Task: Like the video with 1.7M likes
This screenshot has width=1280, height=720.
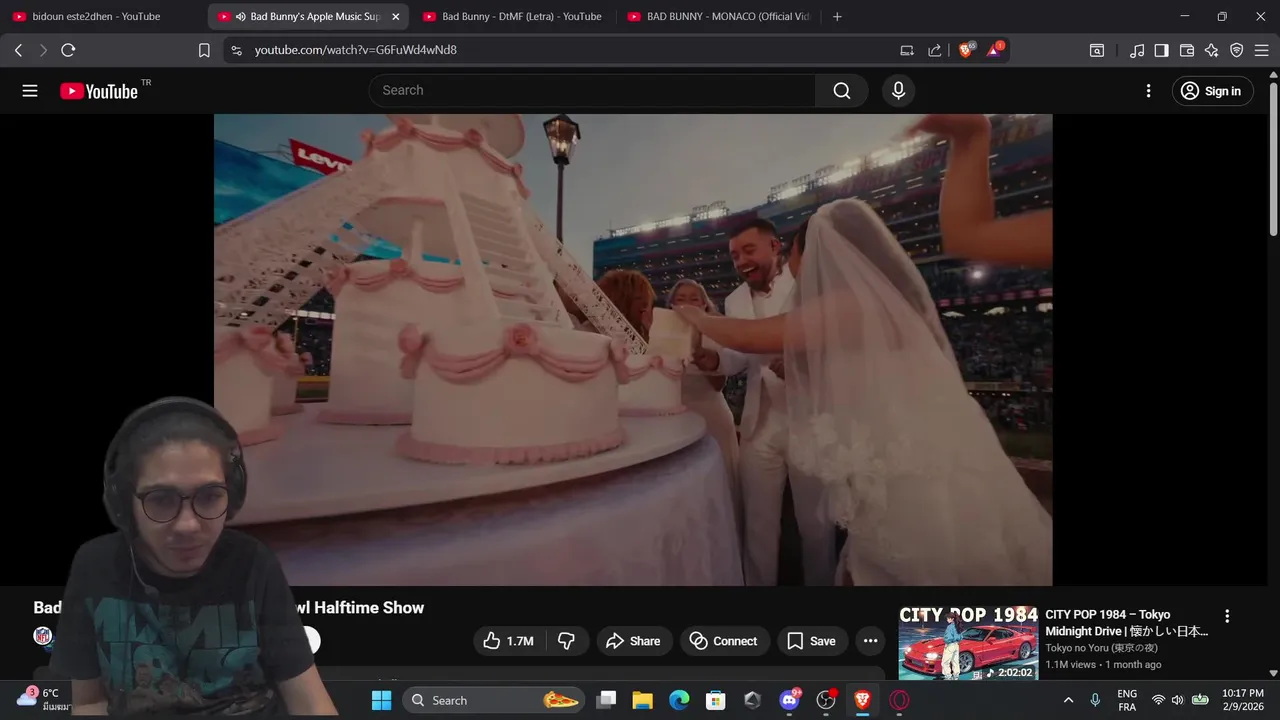Action: 508,641
